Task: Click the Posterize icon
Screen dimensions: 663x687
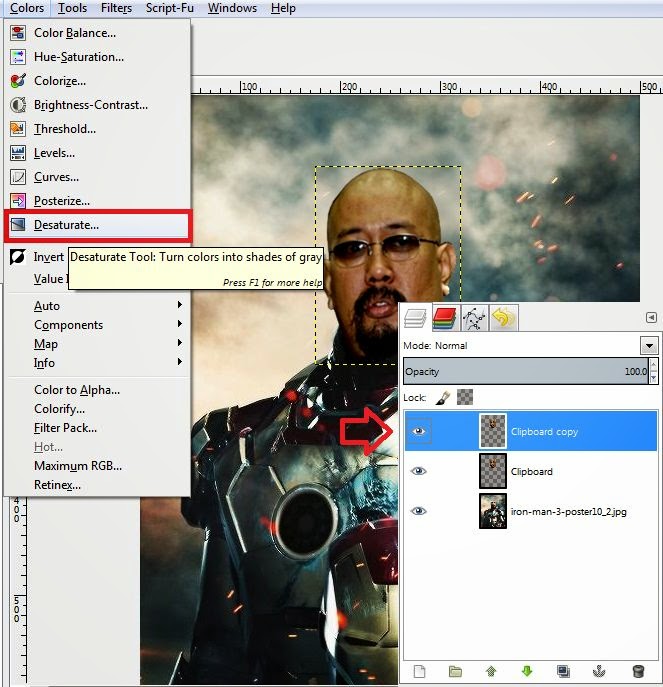Action: (18, 201)
